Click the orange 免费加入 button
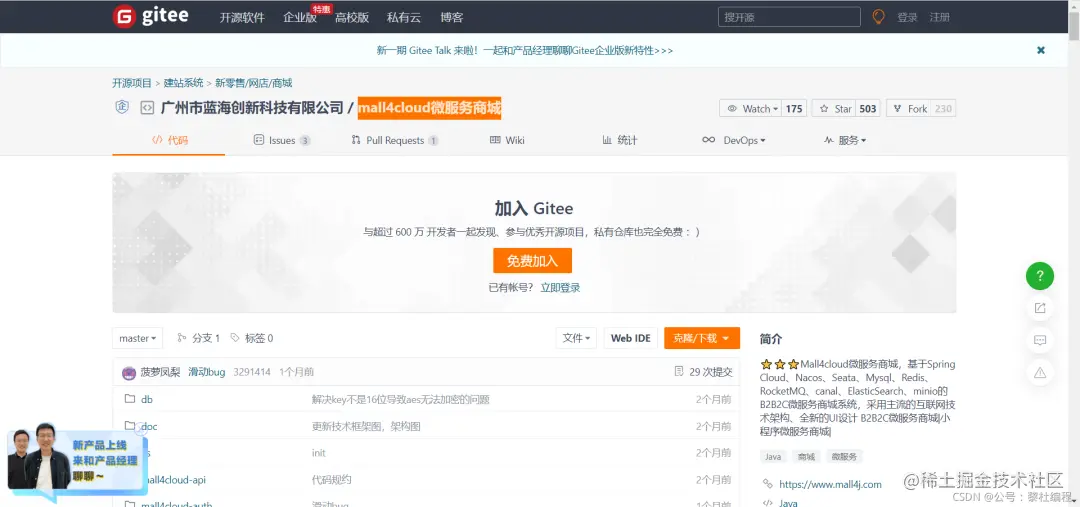 tap(532, 260)
